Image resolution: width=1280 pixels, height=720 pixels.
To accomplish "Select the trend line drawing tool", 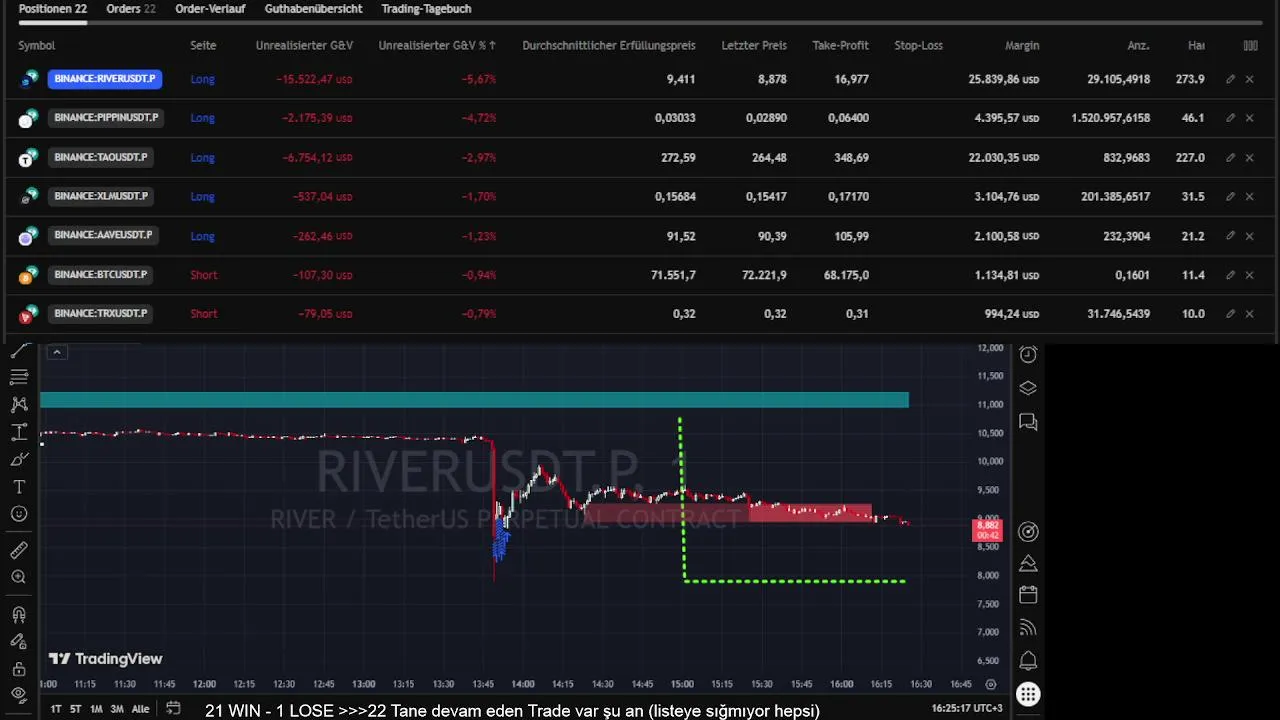I will tap(19, 350).
